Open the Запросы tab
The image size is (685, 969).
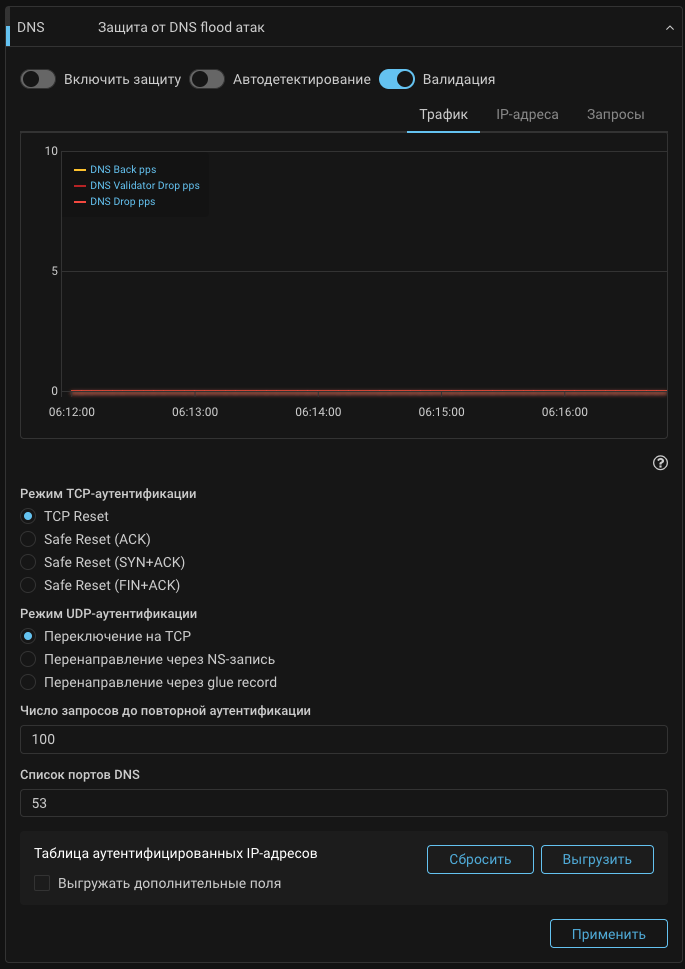(x=615, y=114)
